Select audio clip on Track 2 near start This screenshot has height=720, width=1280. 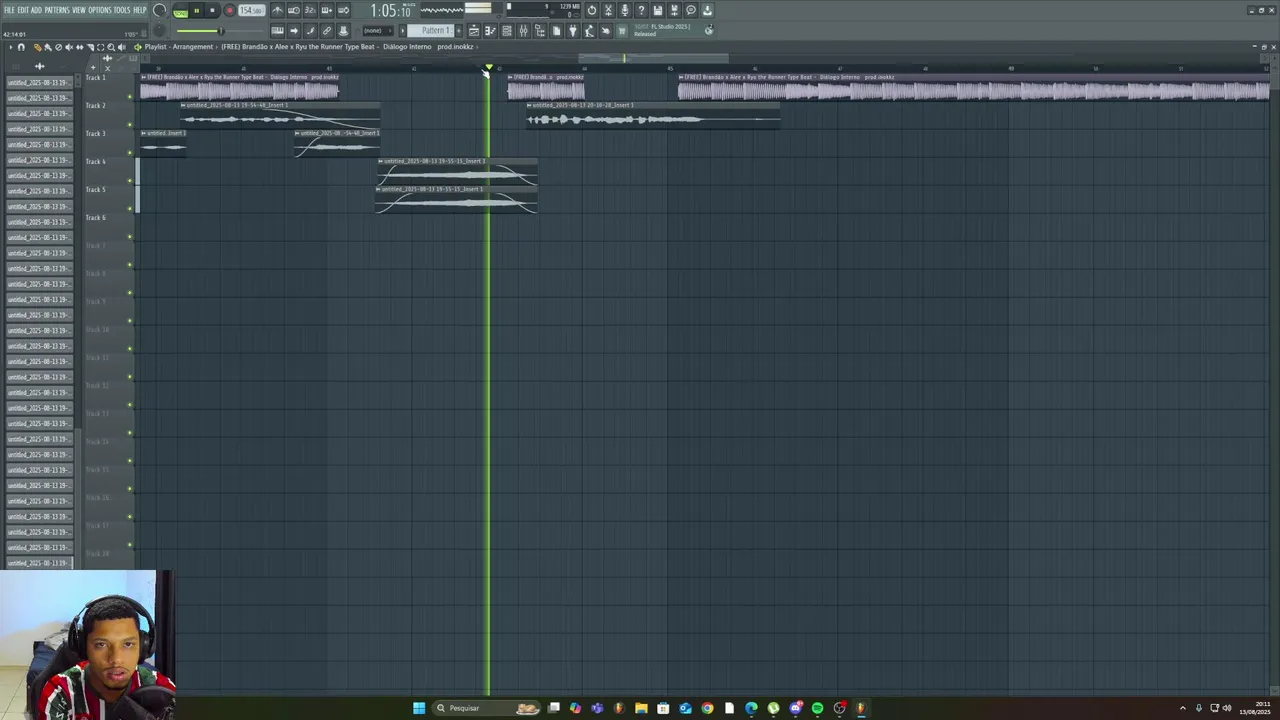click(x=280, y=116)
